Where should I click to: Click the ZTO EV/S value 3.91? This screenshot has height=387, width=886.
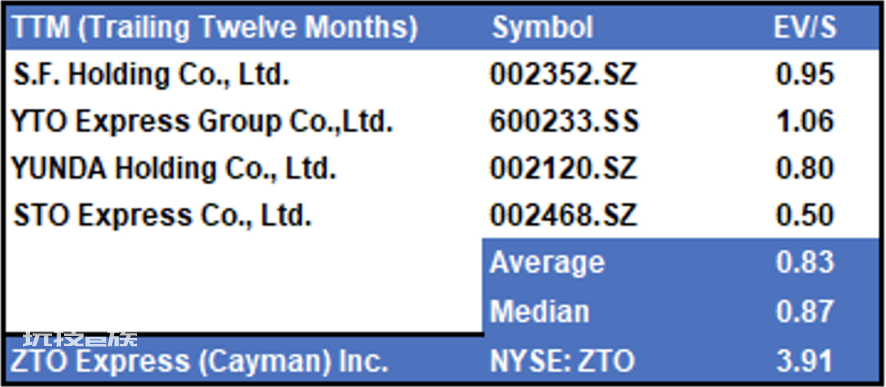[x=805, y=362]
